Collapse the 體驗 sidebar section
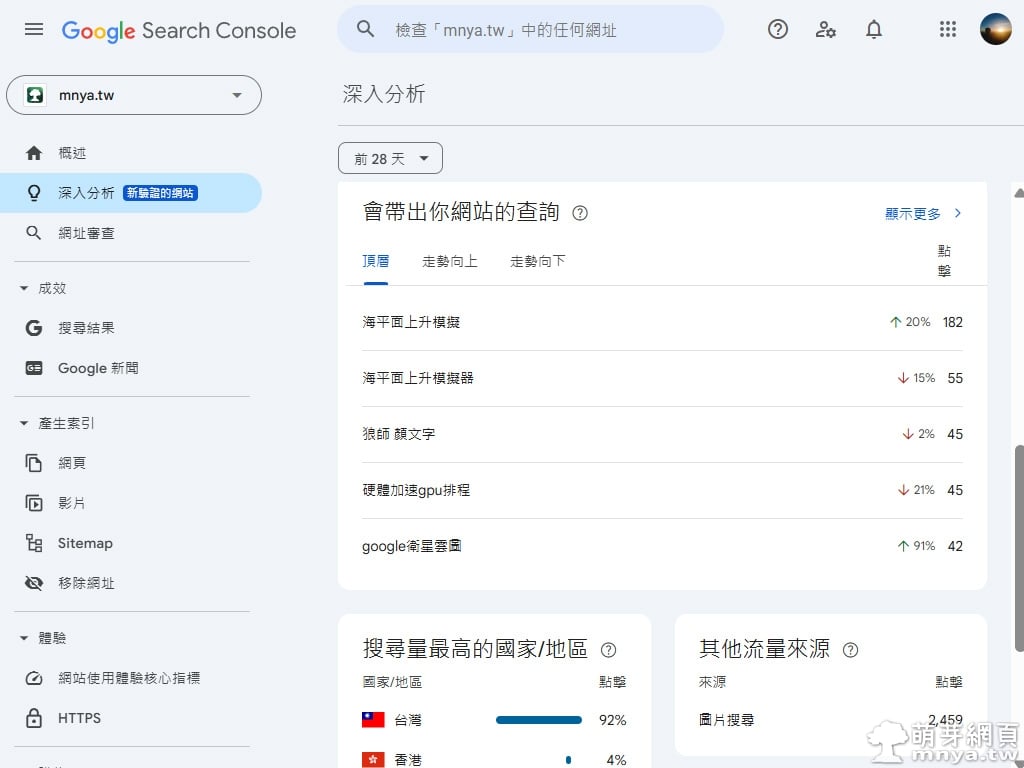 point(25,638)
